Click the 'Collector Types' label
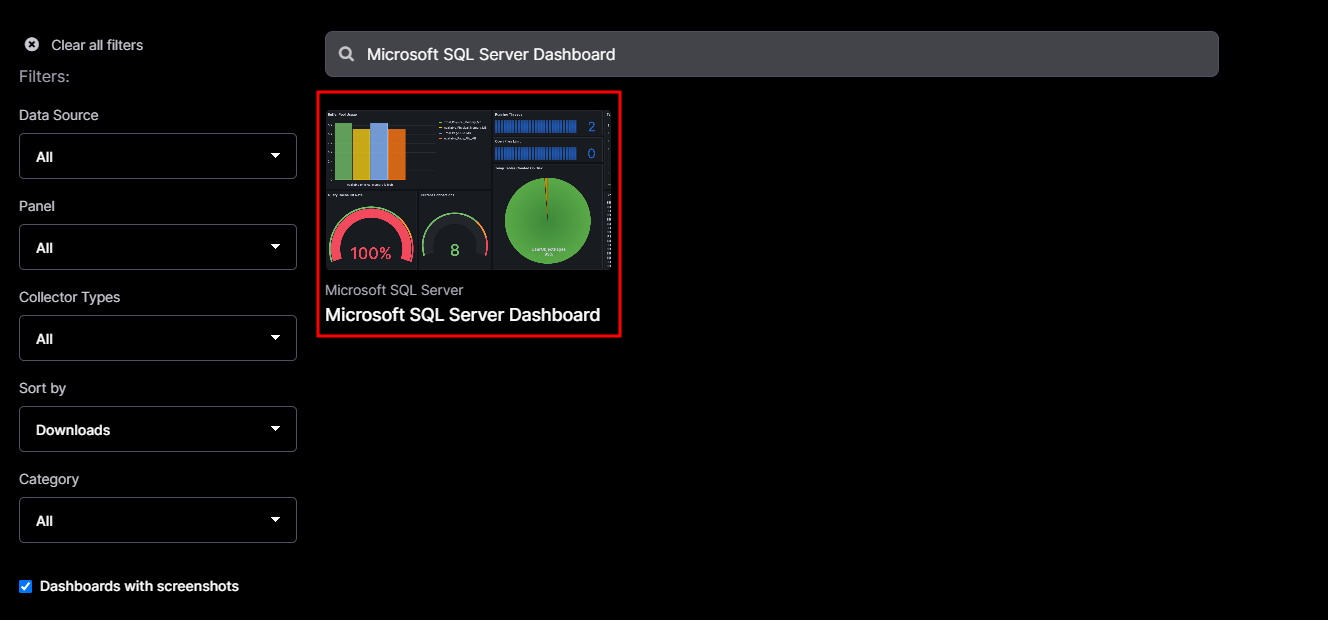 [x=70, y=297]
